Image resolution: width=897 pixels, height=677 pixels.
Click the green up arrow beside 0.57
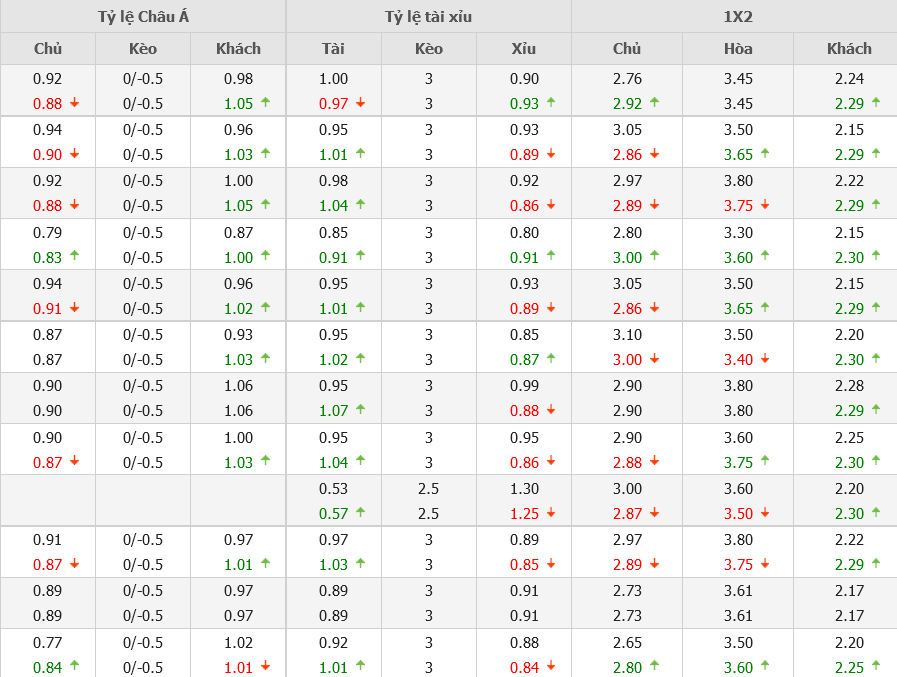pyautogui.click(x=360, y=512)
